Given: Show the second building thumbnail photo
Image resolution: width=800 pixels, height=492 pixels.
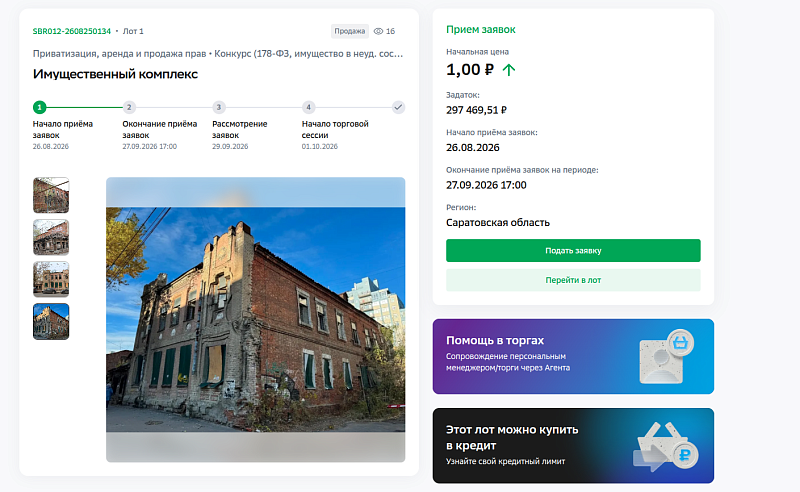Looking at the screenshot, I should [51, 237].
